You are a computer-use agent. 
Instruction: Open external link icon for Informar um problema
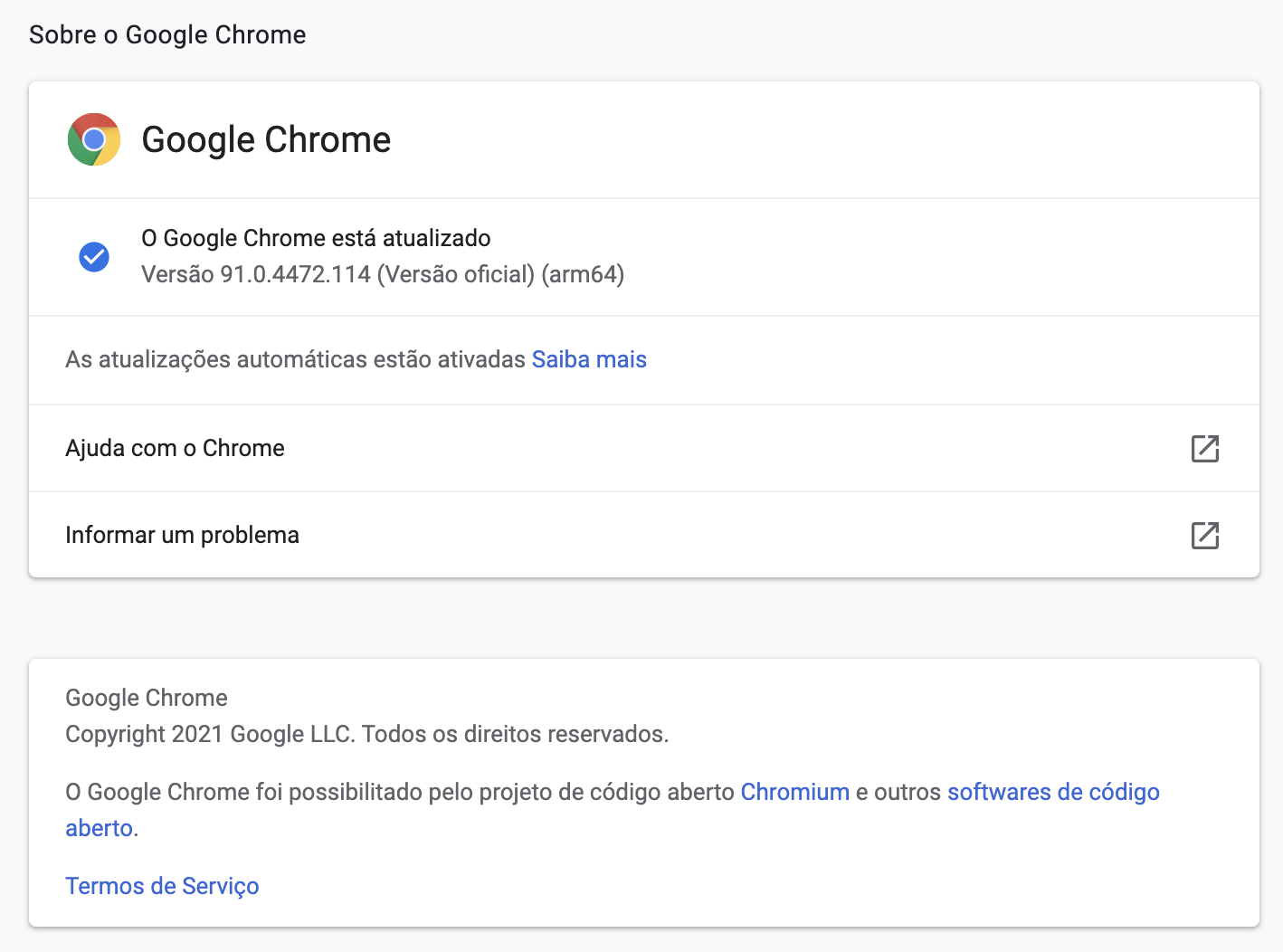(x=1205, y=535)
